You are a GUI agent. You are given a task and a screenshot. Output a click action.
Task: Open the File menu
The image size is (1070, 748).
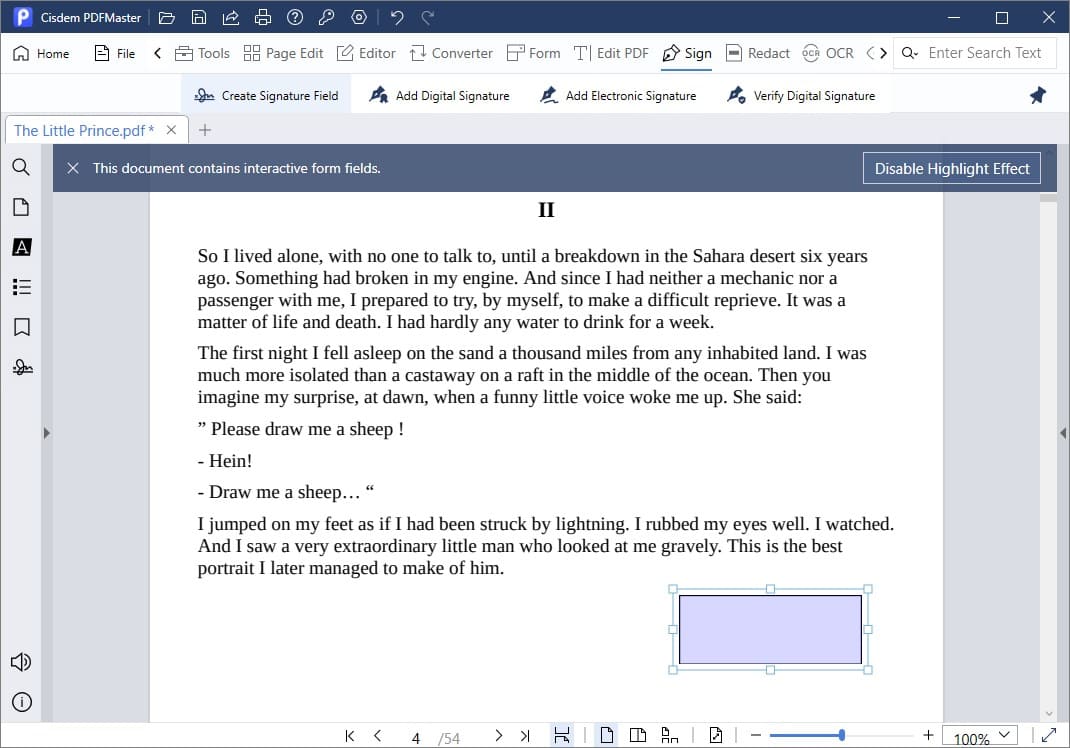pos(115,53)
